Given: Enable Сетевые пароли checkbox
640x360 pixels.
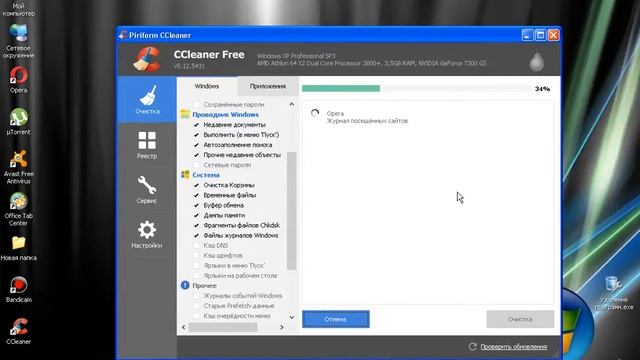Looking at the screenshot, I should 196,165.
